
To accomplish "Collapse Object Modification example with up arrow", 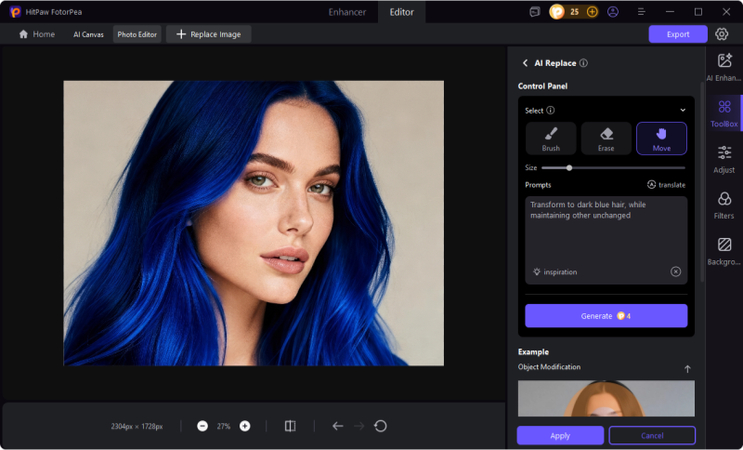I will (687, 369).
